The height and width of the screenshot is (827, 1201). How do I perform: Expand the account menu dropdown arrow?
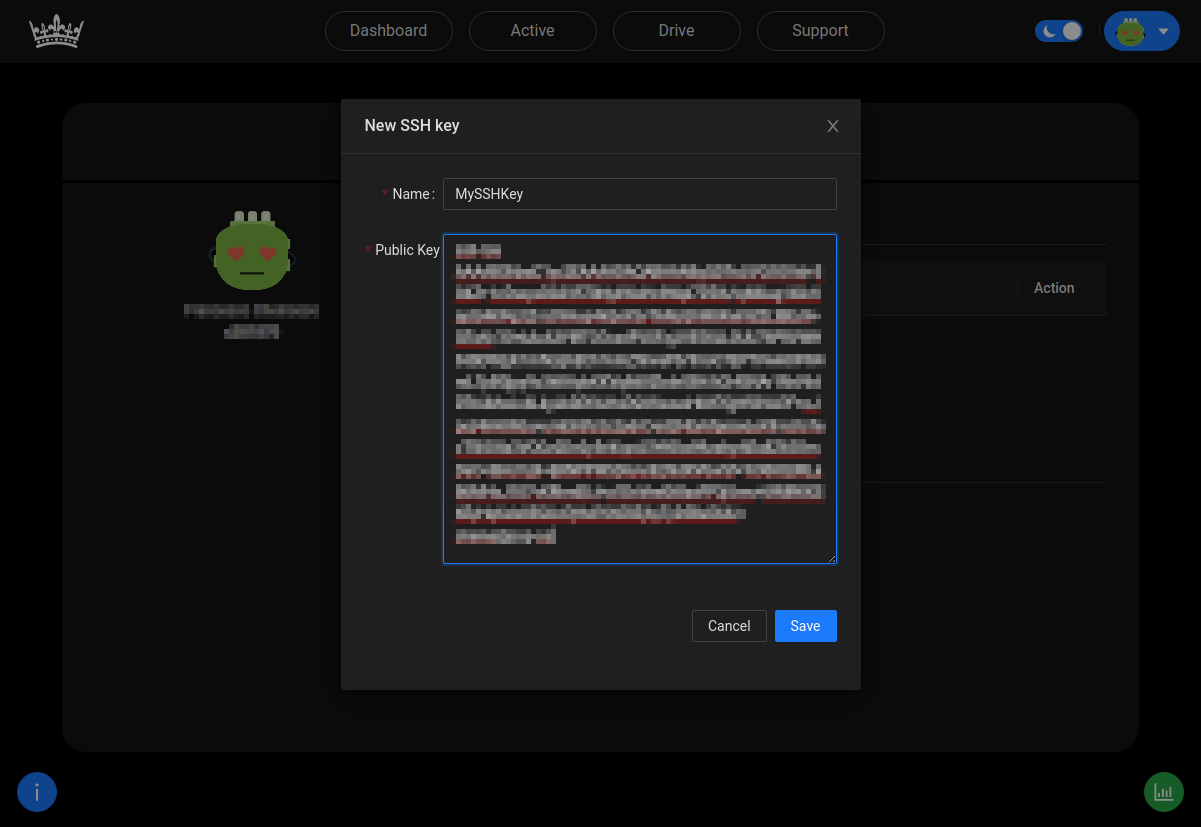pos(1162,31)
